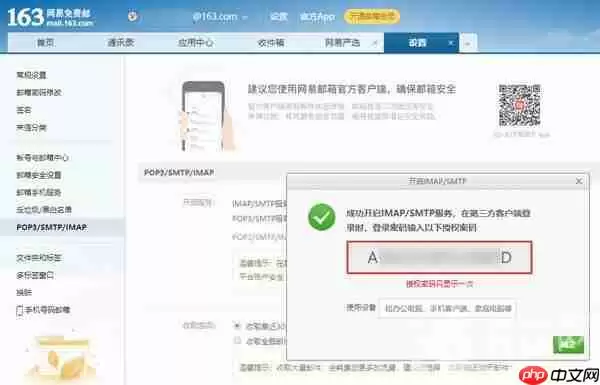Expand the tab overflow arrow after 设置 tab

click(x=468, y=43)
